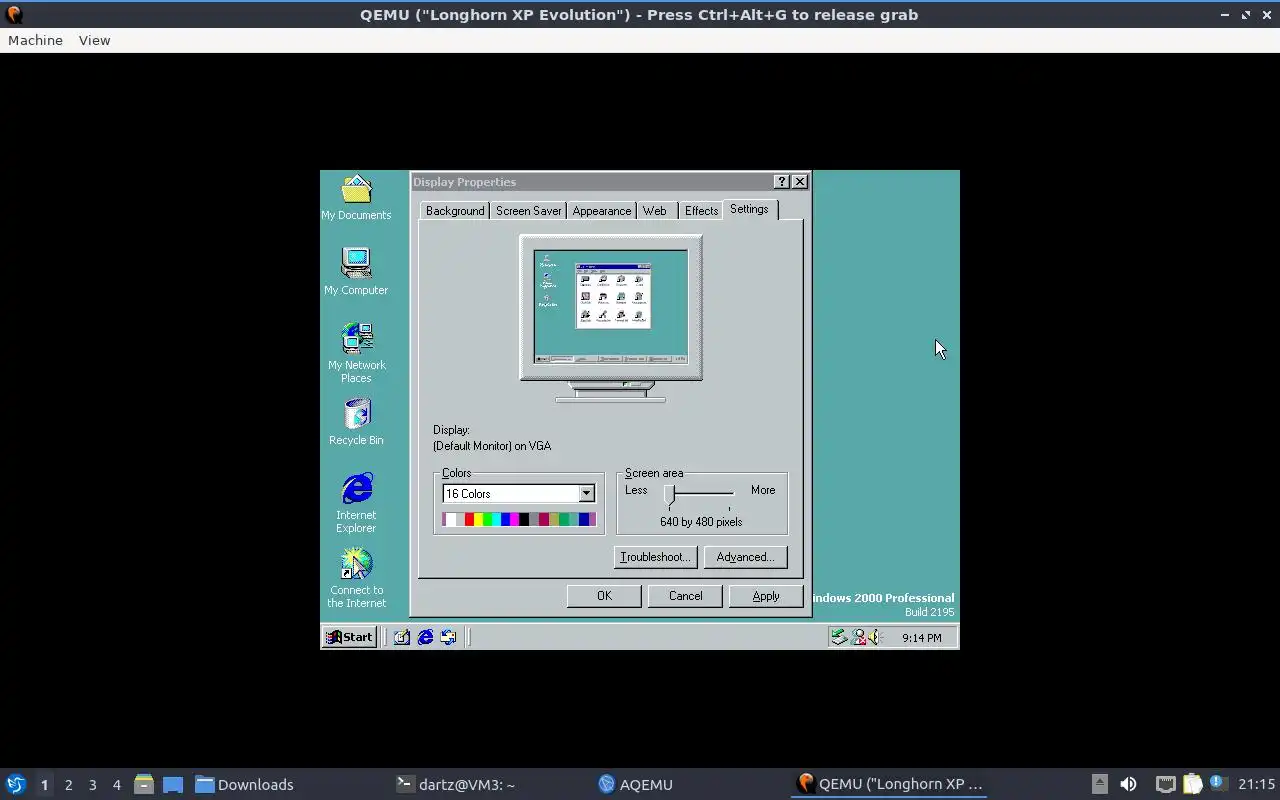Close the Display Properties dialog
1280x800 pixels.
coord(800,182)
